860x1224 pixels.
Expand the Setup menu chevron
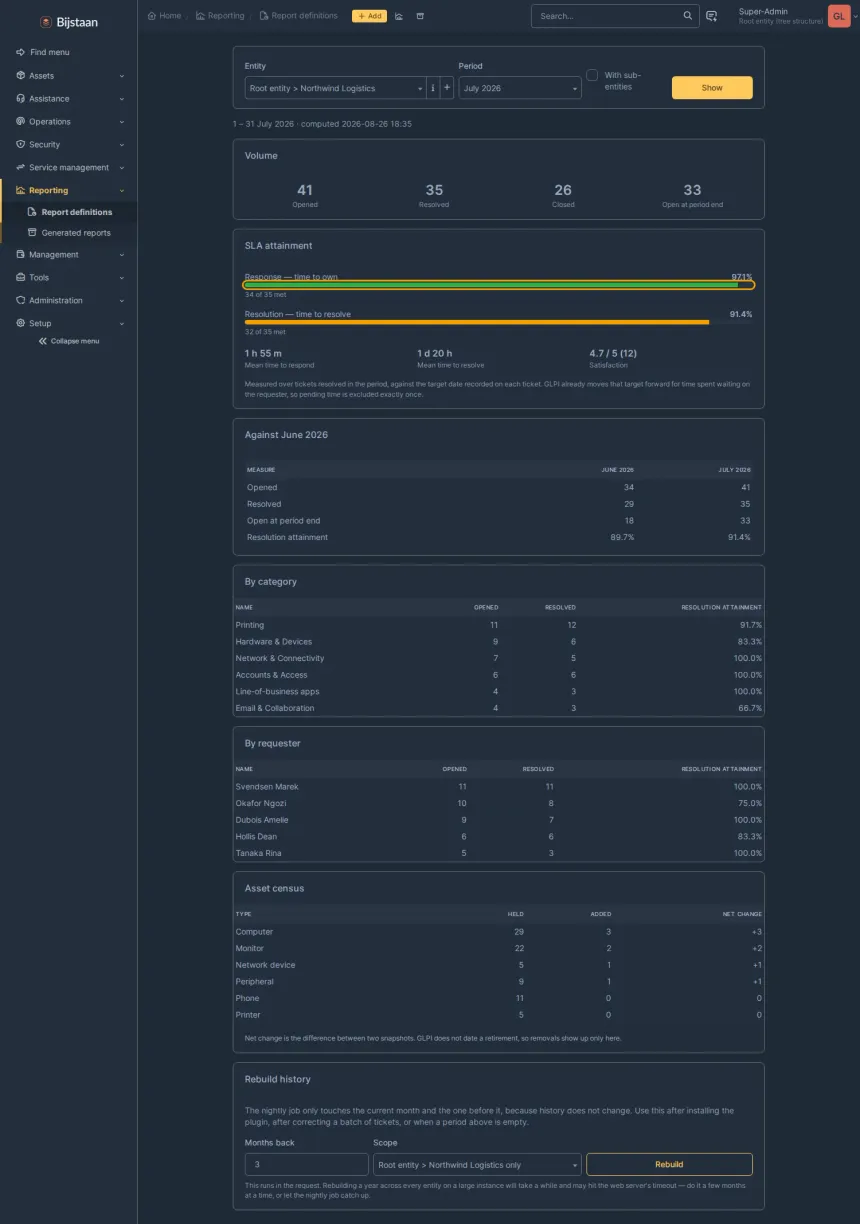[122, 323]
